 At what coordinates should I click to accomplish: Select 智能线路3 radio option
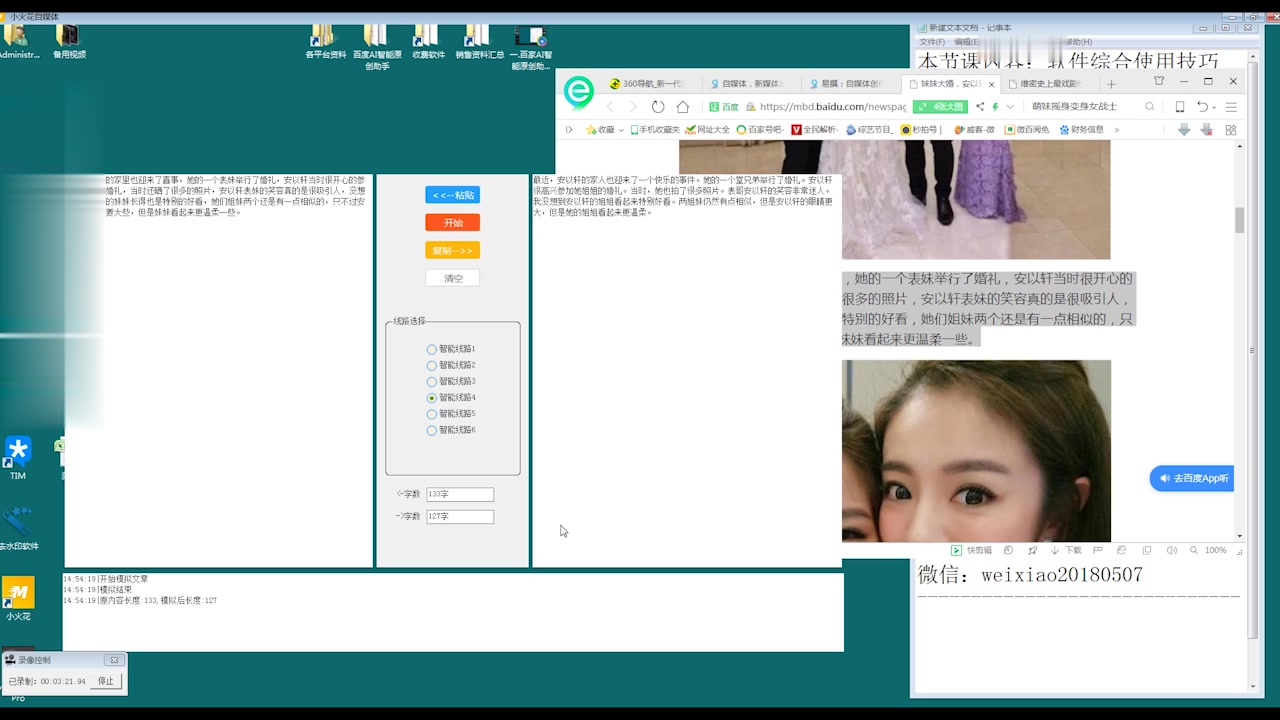(x=451, y=381)
